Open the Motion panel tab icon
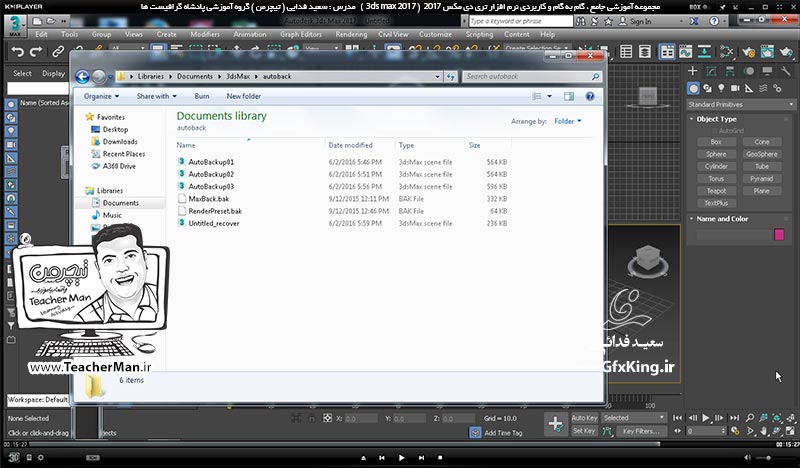Viewport: 800px width, 468px height. (x=748, y=71)
